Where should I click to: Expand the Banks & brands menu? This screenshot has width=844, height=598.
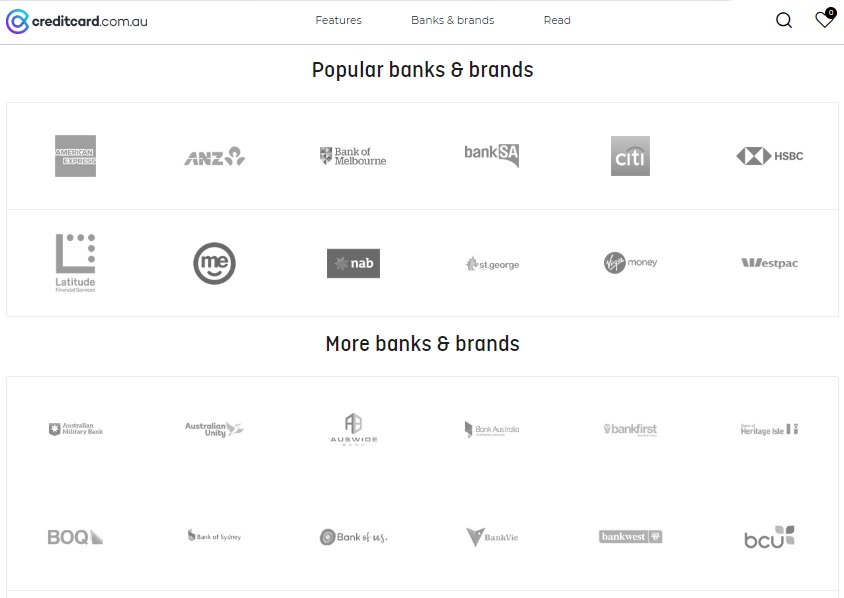click(453, 20)
